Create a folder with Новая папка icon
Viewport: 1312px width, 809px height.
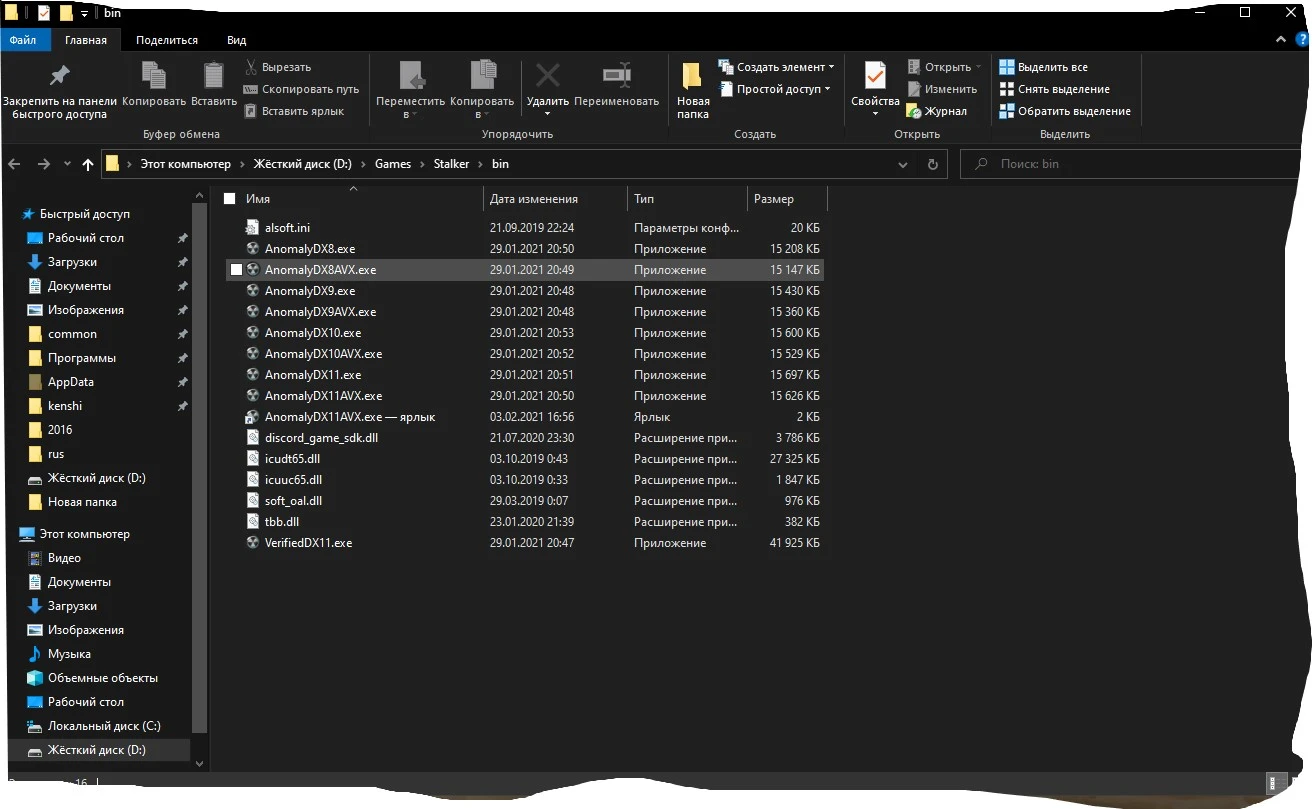(692, 78)
